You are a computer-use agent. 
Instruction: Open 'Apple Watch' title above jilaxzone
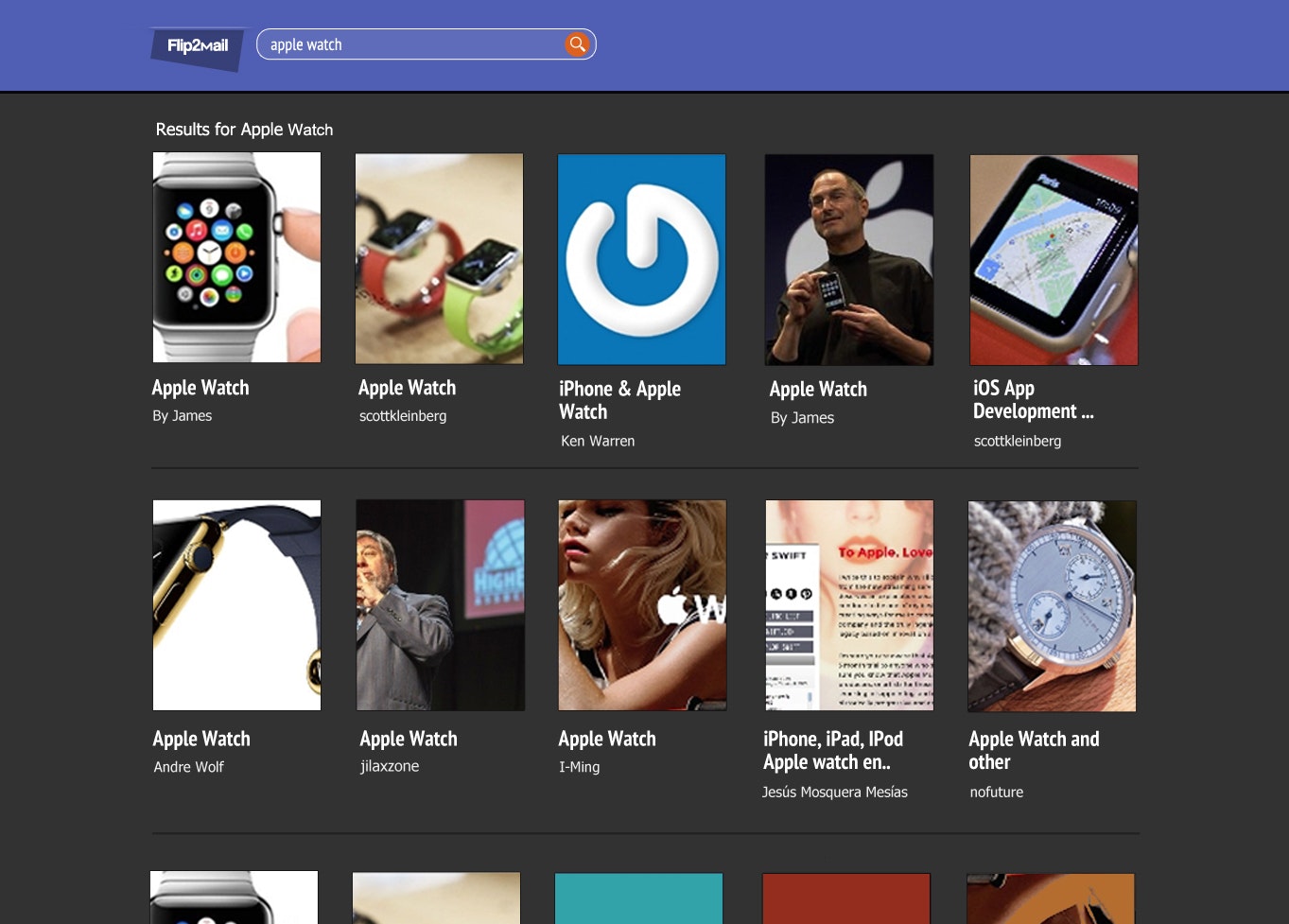coord(409,739)
